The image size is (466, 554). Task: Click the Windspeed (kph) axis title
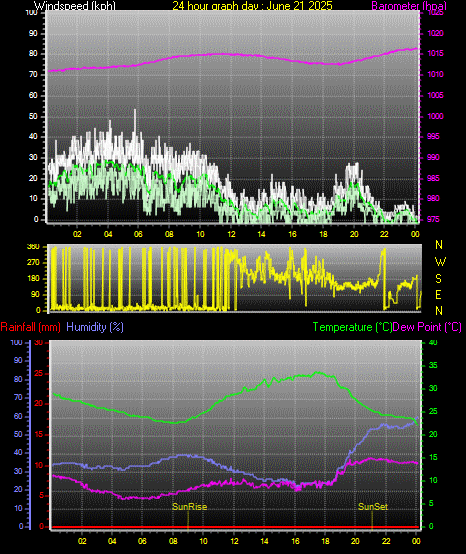[x=75, y=6]
